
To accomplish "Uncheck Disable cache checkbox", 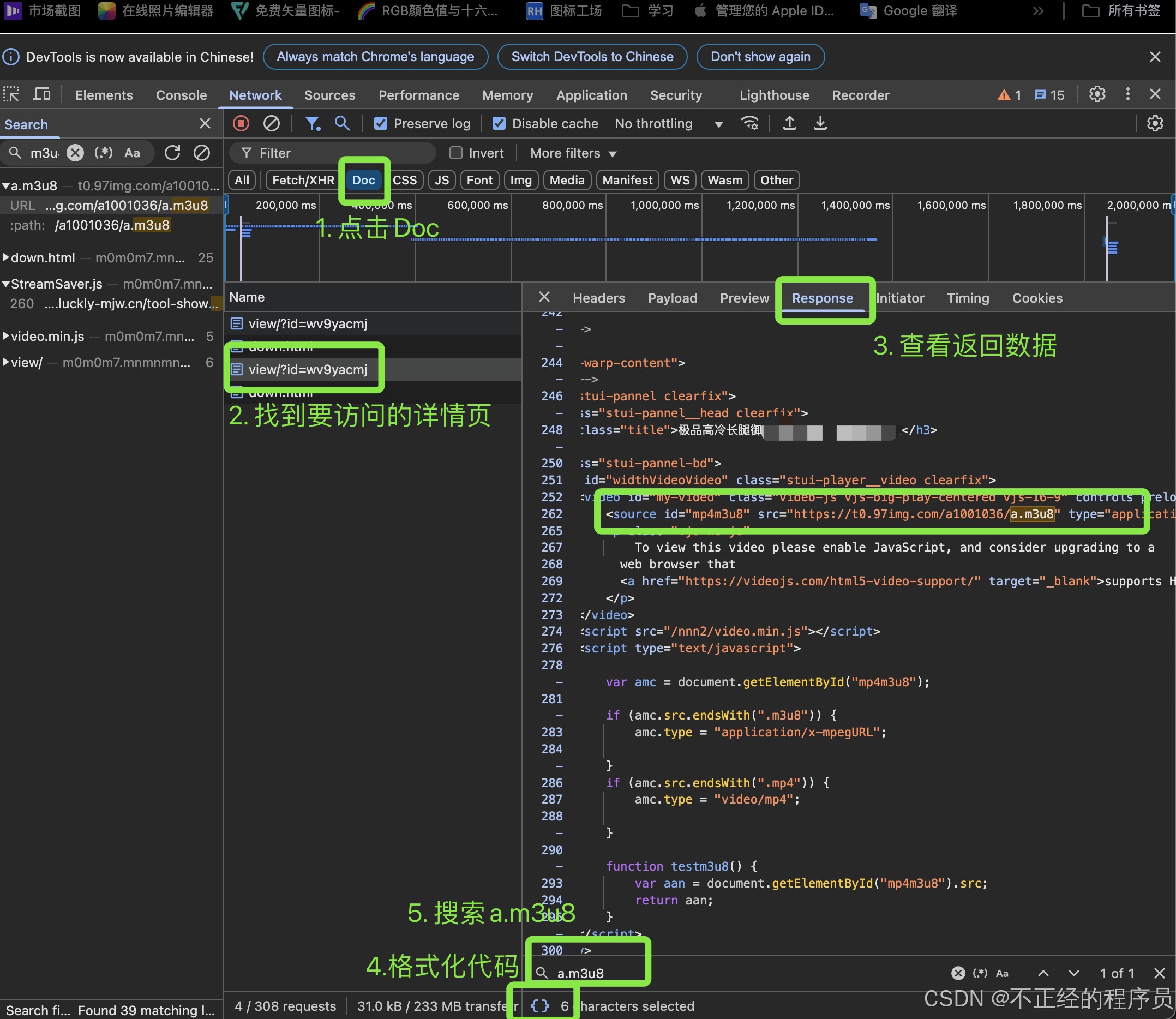I will 499,123.
